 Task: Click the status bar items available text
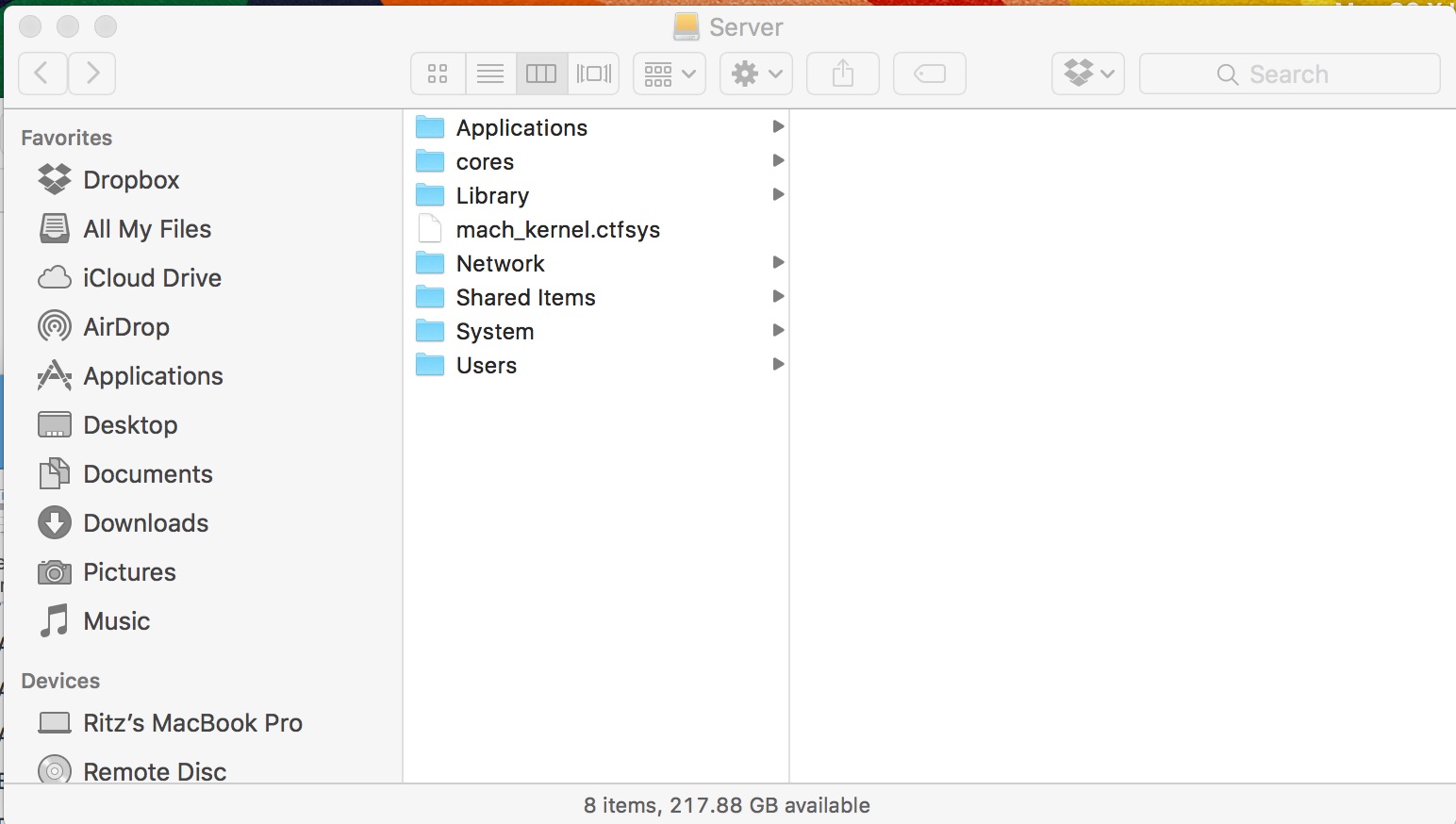pos(726,805)
